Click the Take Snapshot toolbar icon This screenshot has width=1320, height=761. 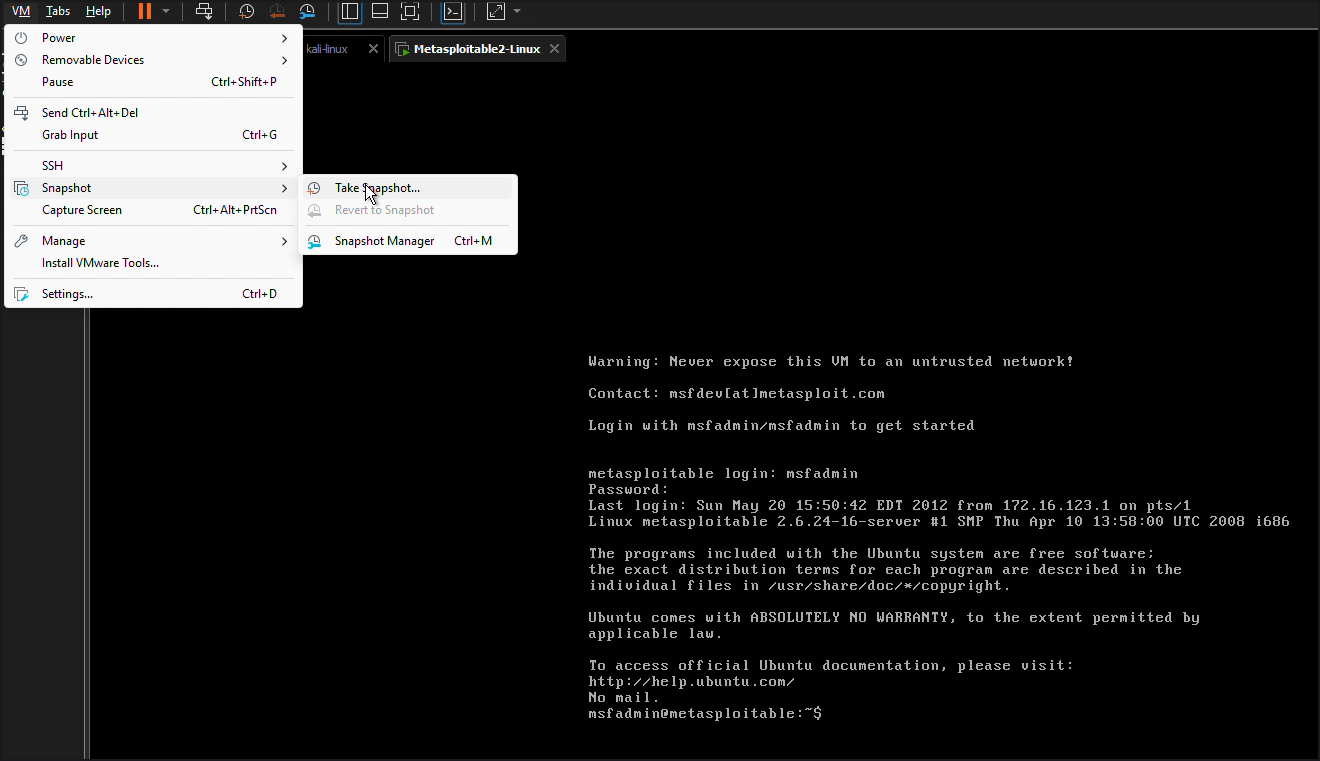246,11
